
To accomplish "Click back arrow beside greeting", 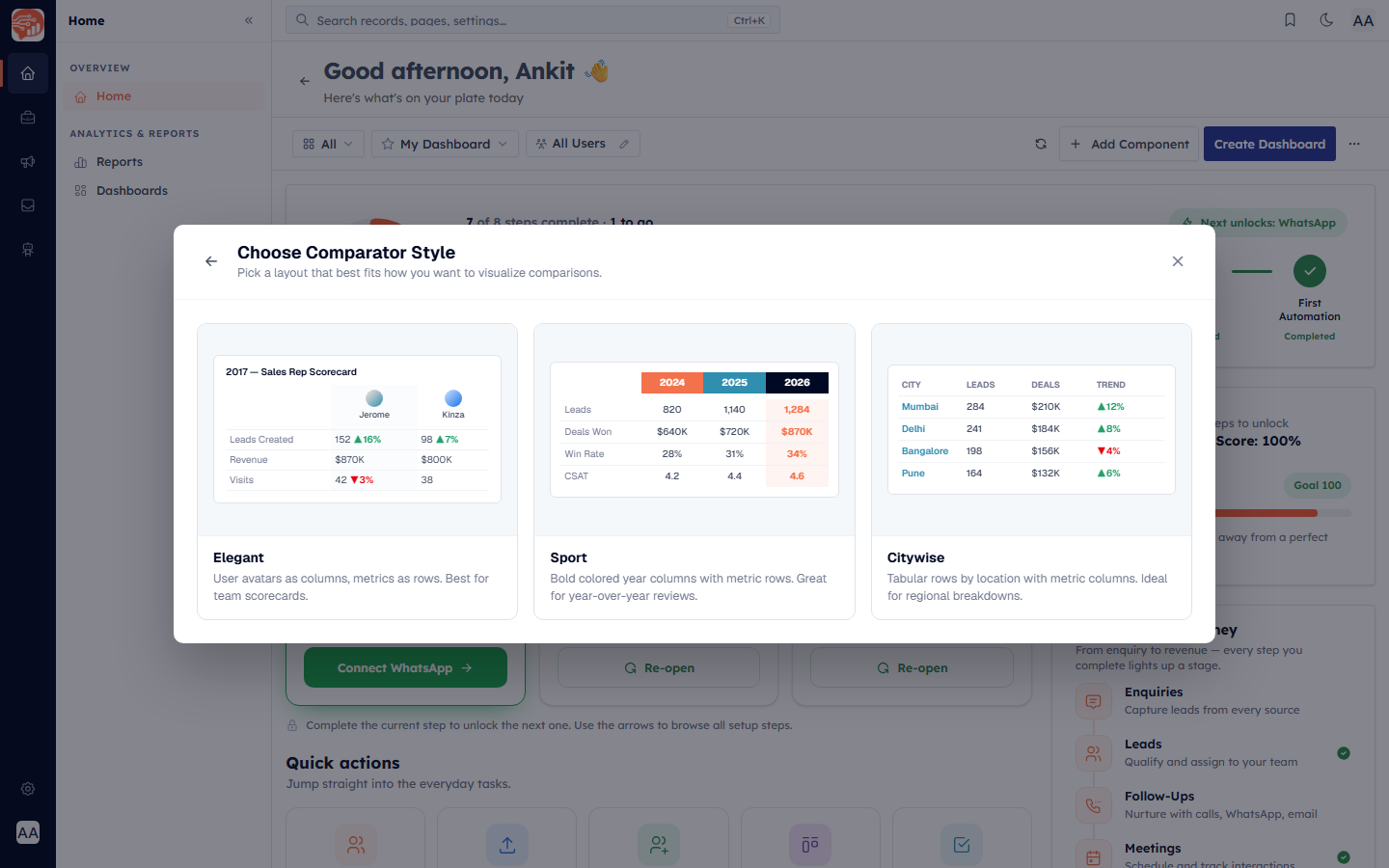I will click(305, 81).
